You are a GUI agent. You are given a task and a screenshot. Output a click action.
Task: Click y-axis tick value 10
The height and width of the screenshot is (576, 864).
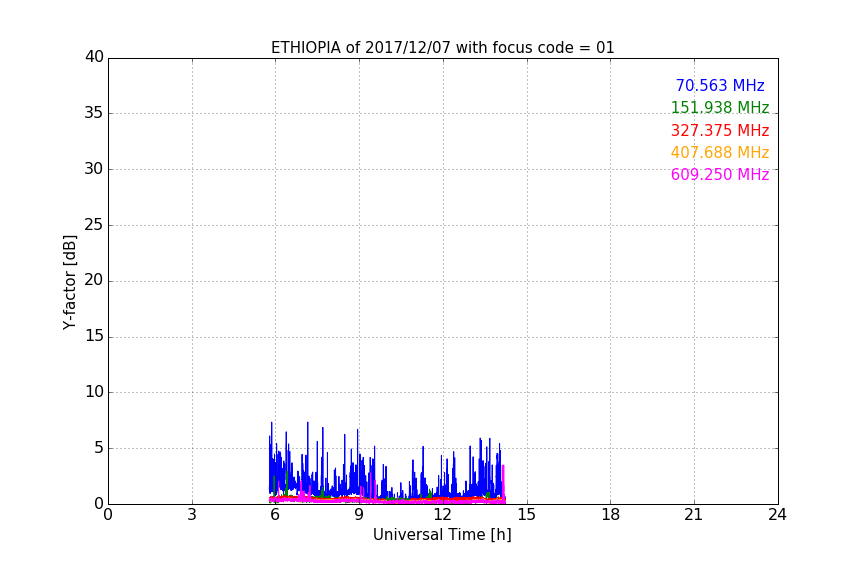94,392
